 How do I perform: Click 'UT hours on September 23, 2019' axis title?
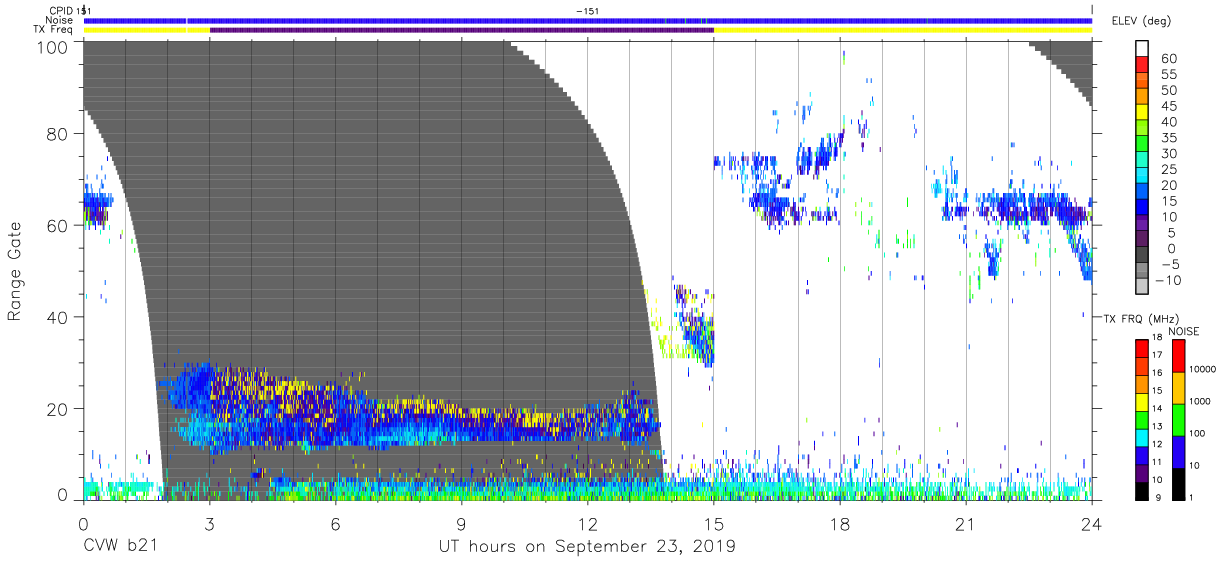click(x=587, y=547)
